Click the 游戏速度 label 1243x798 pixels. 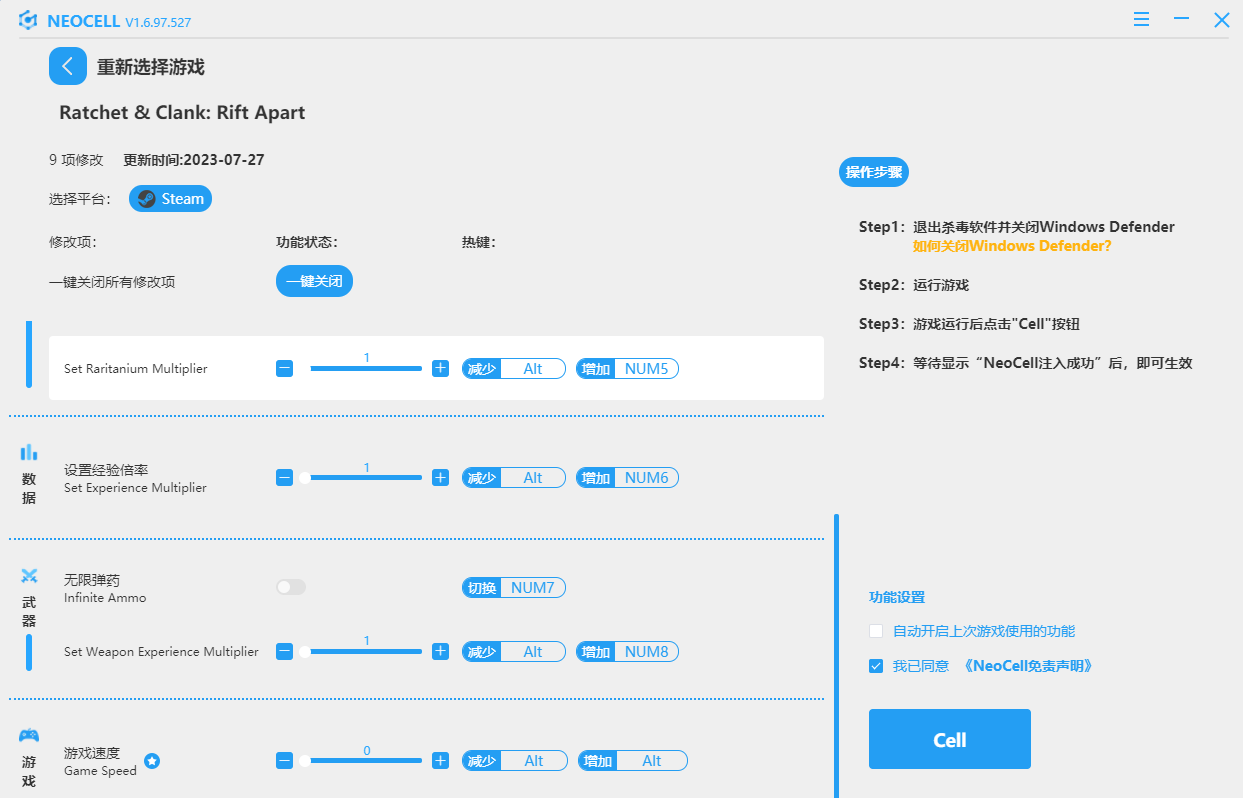pos(92,753)
